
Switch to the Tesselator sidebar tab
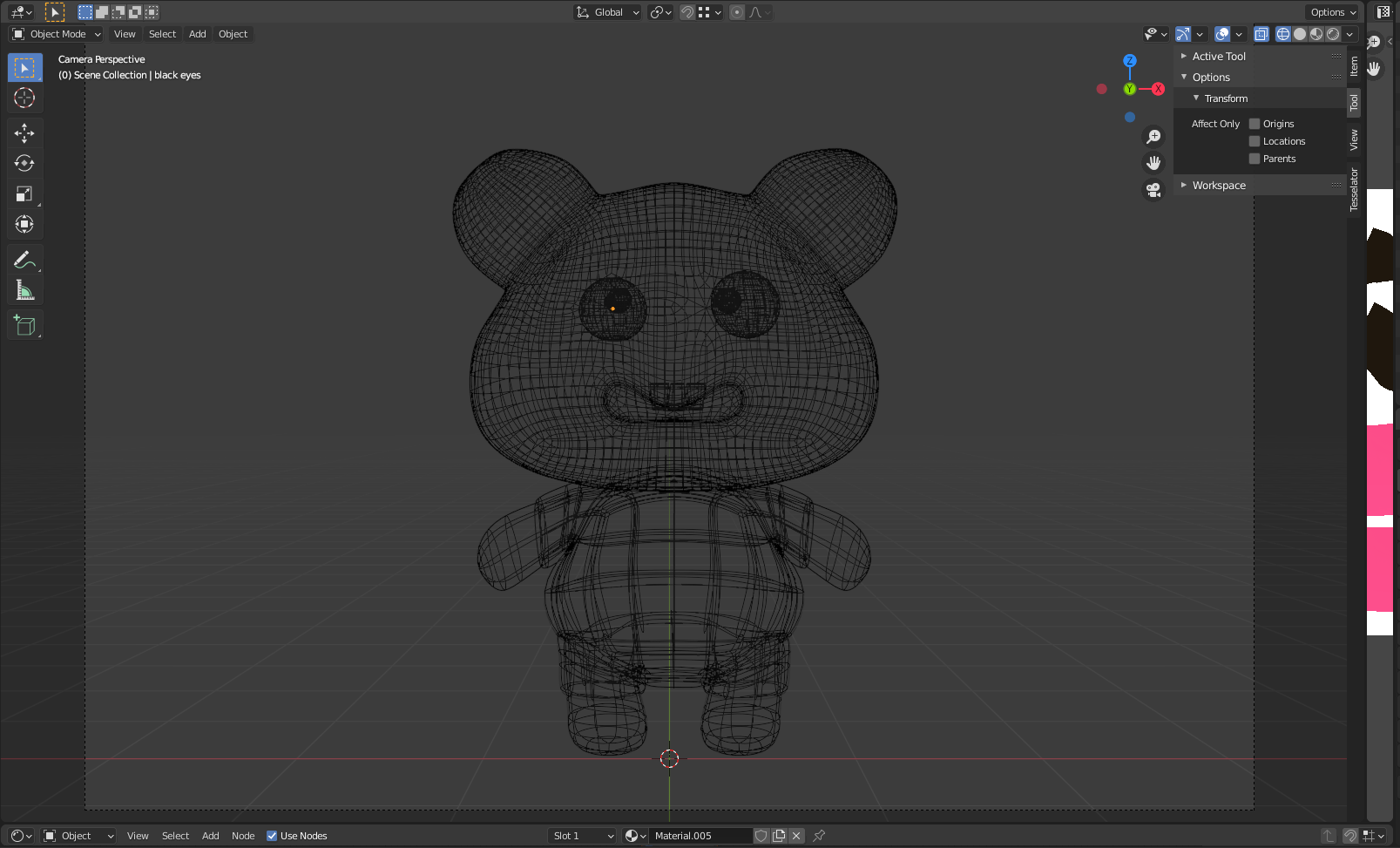pos(1354,189)
